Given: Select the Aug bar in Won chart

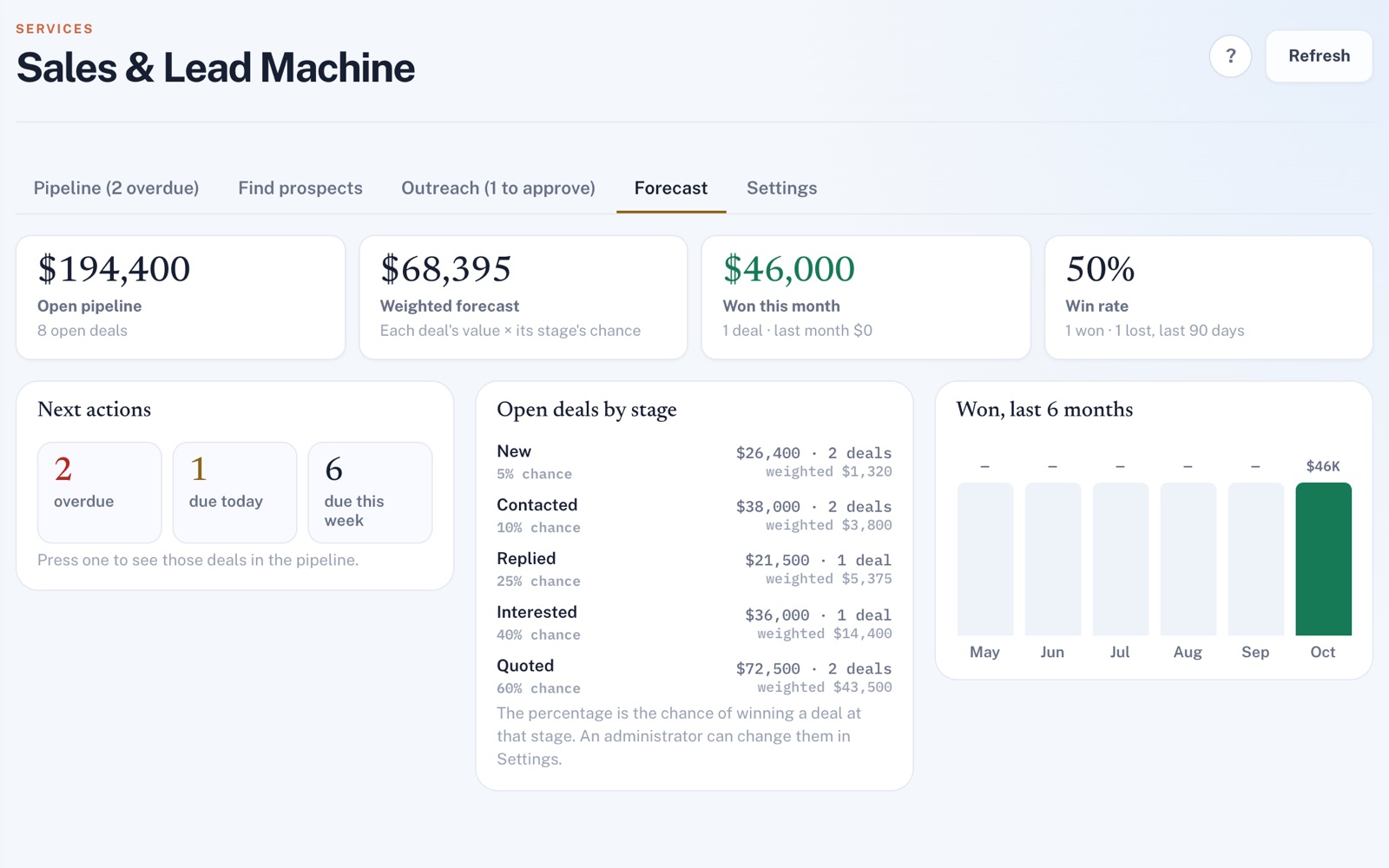Looking at the screenshot, I should (x=1188, y=559).
